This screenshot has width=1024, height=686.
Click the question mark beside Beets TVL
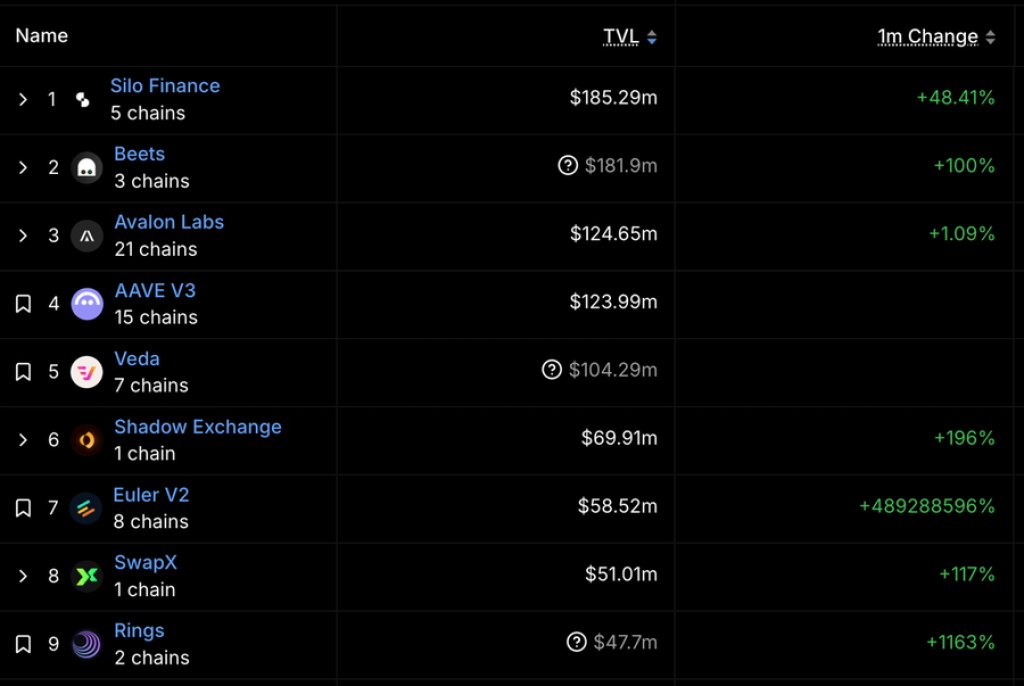tap(568, 166)
